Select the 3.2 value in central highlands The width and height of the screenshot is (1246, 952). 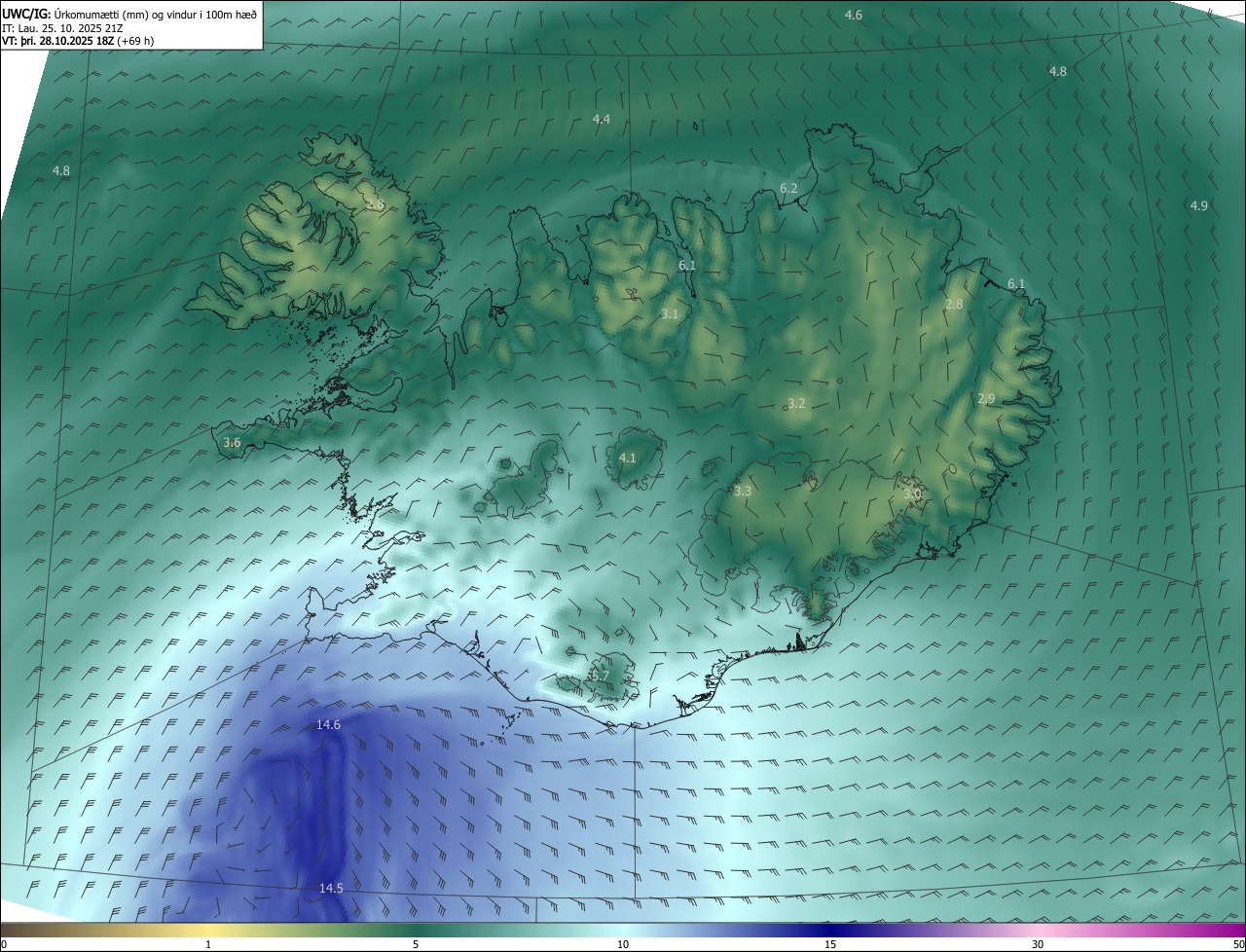tap(796, 403)
